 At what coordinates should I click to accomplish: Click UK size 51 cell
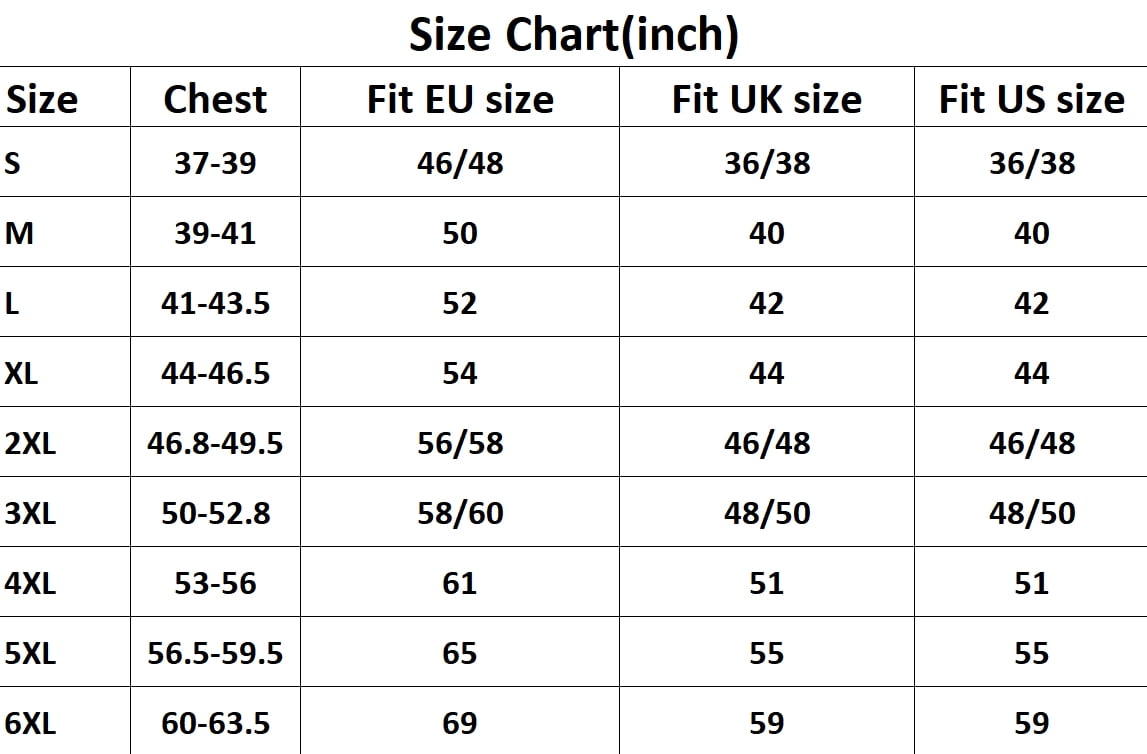pyautogui.click(x=767, y=583)
